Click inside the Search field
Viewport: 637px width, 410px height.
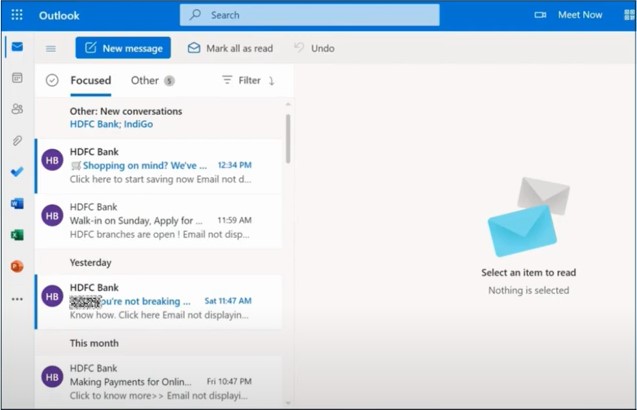pos(310,15)
